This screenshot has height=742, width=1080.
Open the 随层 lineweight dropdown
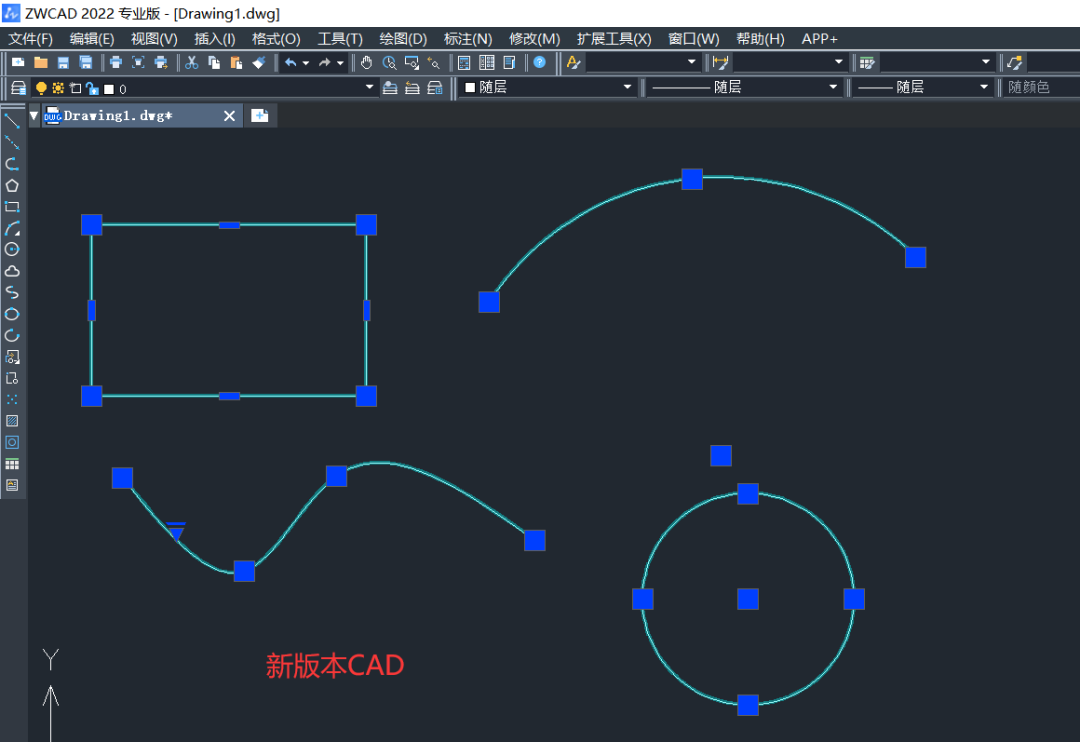pyautogui.click(x=984, y=87)
